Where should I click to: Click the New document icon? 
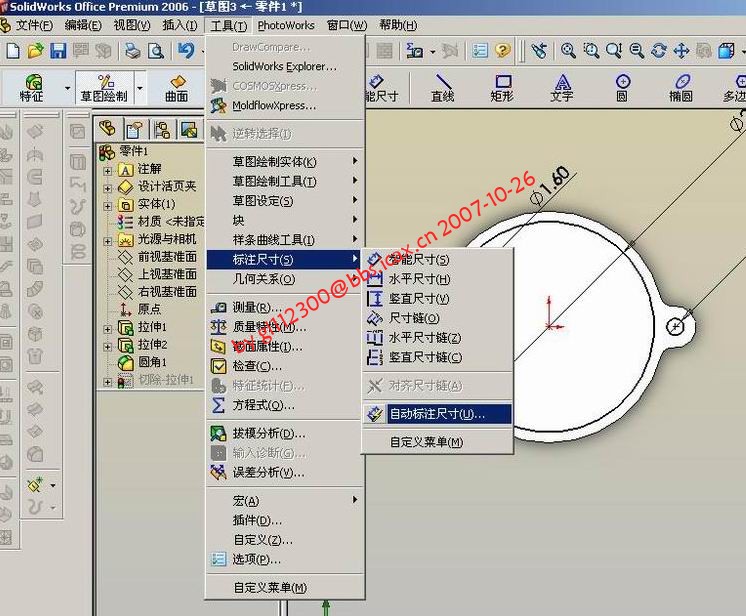pos(13,50)
